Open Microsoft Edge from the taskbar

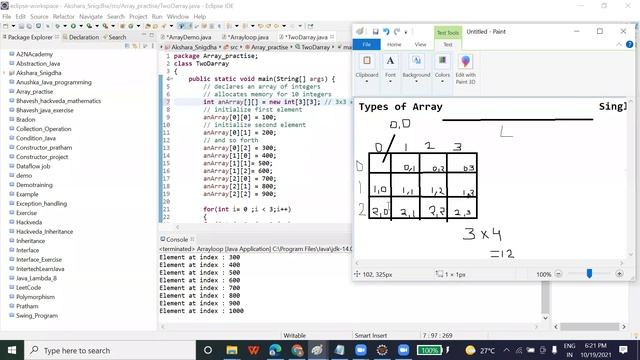point(275,350)
